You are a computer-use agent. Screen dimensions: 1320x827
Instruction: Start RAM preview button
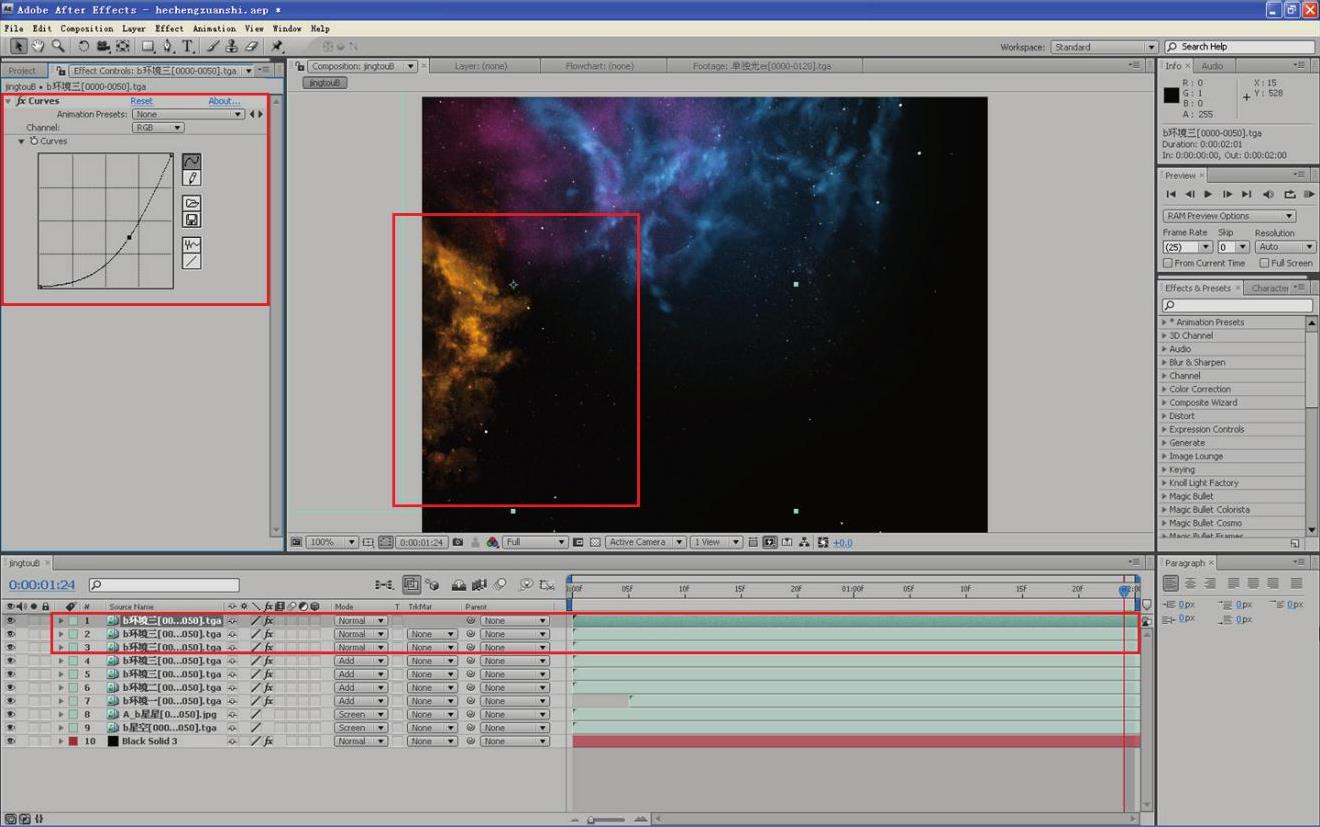tap(1308, 194)
